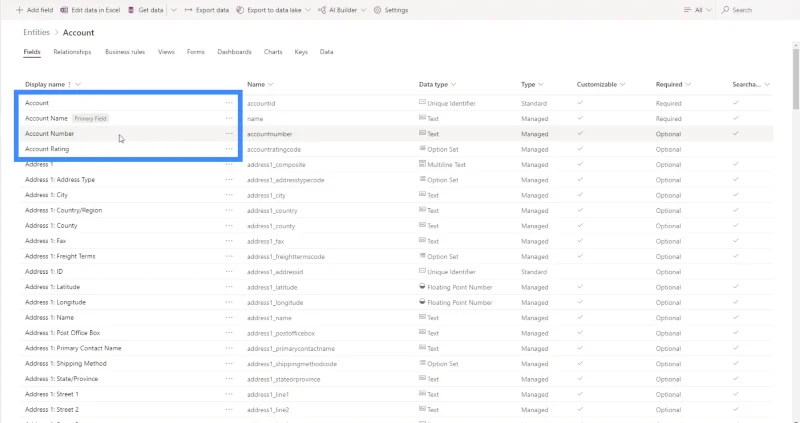Click the Standard type for accountid
The height and width of the screenshot is (423, 800).
pos(534,103)
